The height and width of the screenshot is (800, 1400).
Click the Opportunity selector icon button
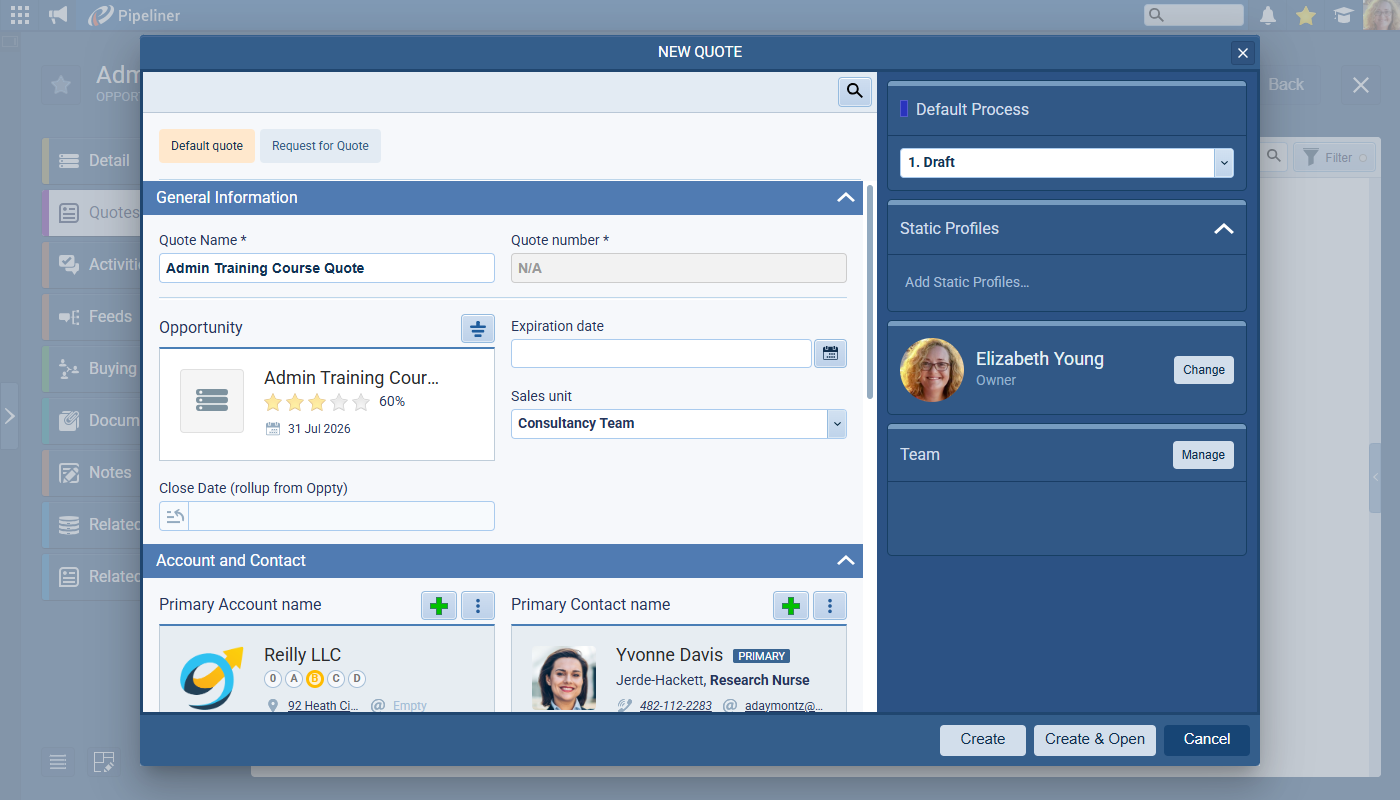point(478,328)
